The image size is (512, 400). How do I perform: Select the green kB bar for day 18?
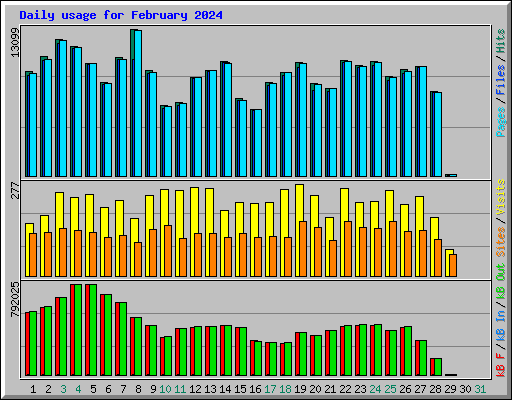(x=288, y=359)
